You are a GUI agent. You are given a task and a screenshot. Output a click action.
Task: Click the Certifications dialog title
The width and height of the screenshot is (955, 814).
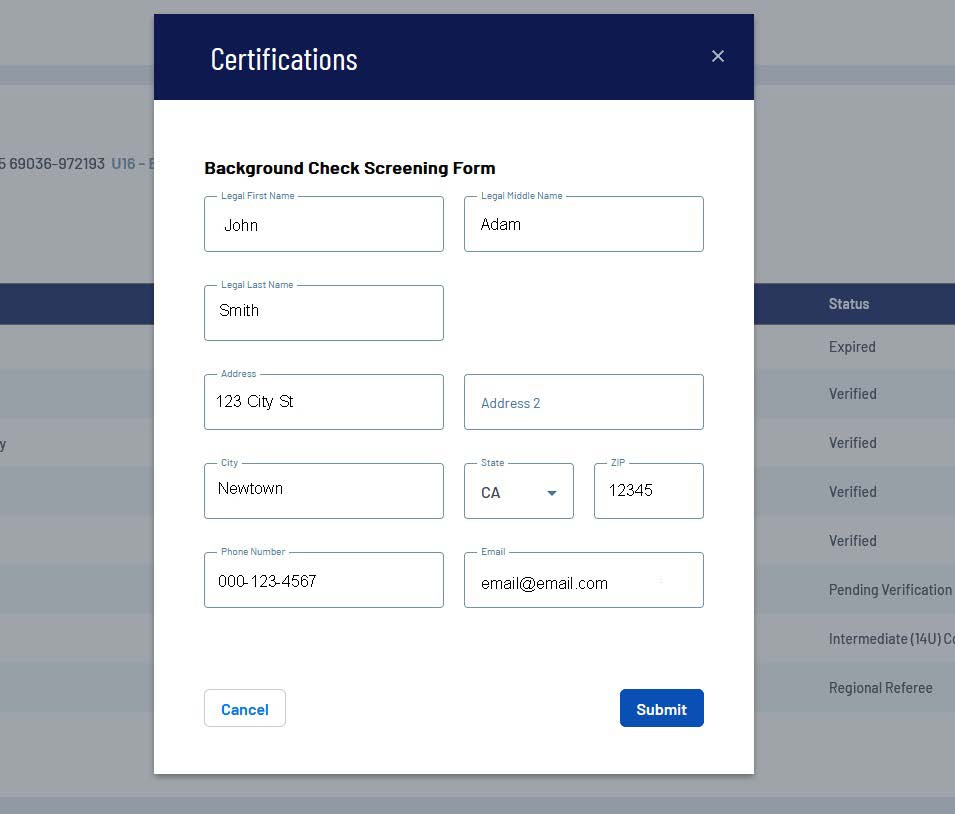(284, 59)
